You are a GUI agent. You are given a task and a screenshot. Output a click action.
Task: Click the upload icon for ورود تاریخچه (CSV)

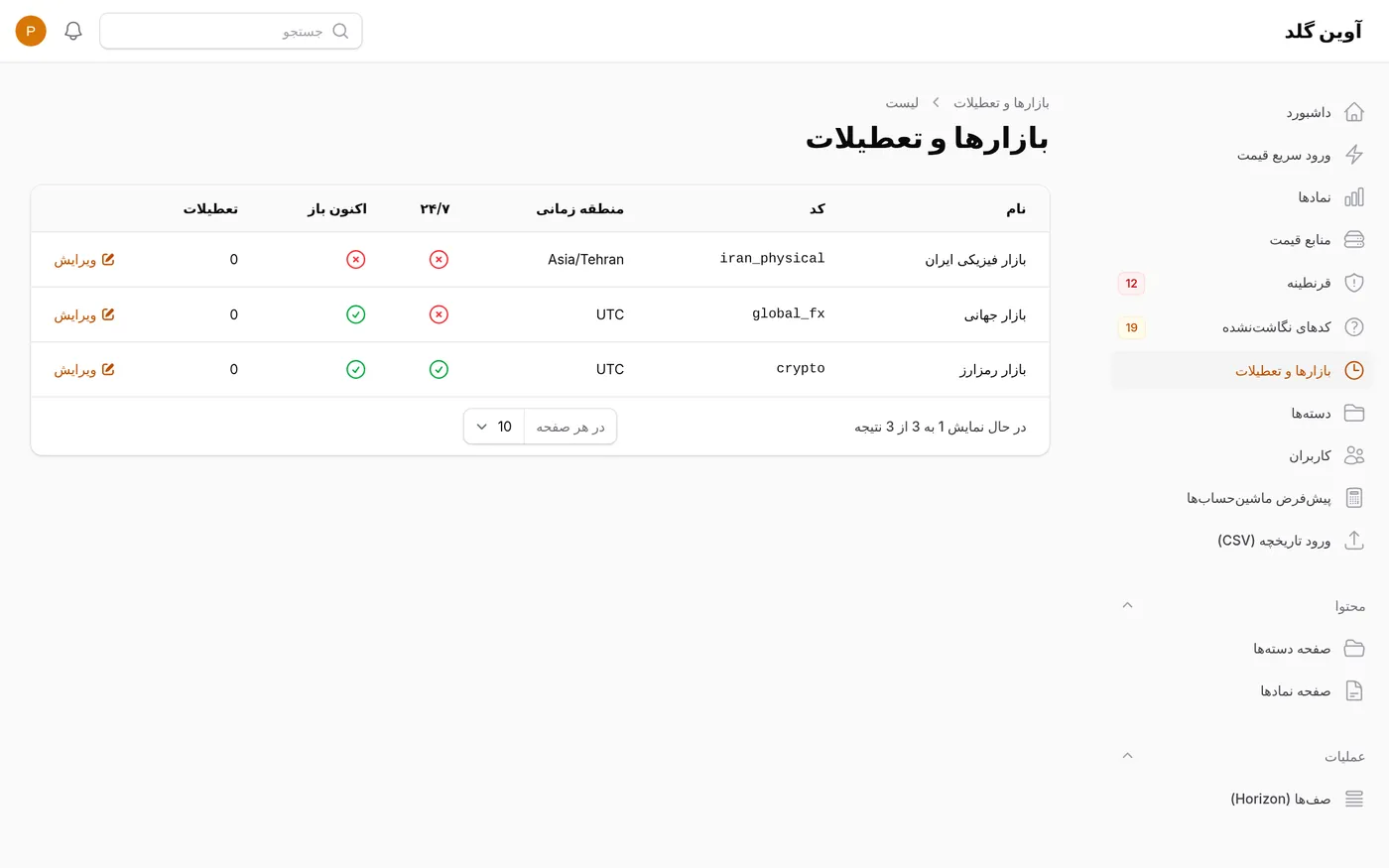point(1354,541)
